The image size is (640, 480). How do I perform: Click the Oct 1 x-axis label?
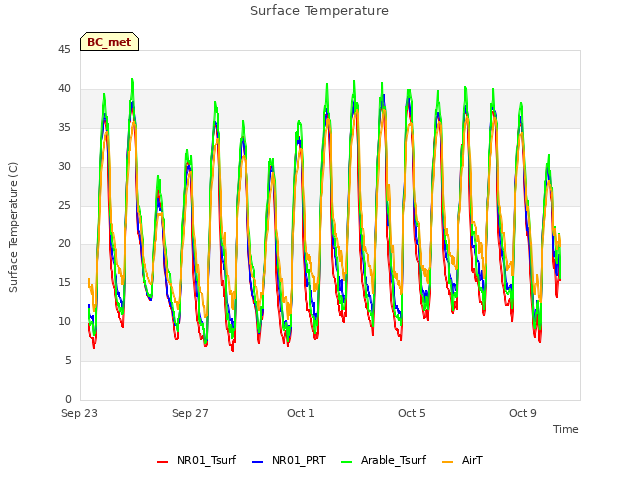pos(301,413)
